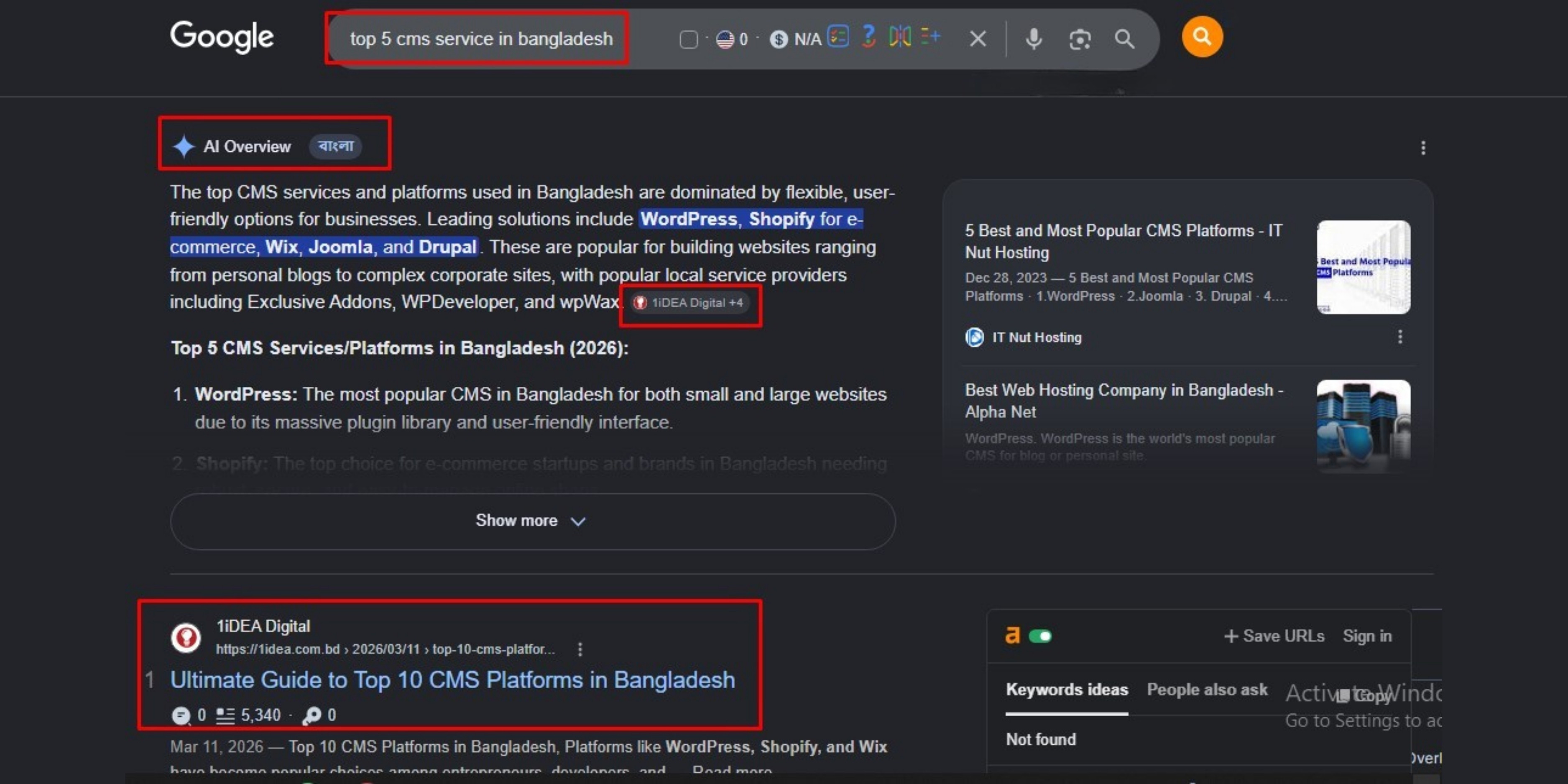Click Save URLs in extension panel
The height and width of the screenshot is (784, 1568).
point(1274,636)
